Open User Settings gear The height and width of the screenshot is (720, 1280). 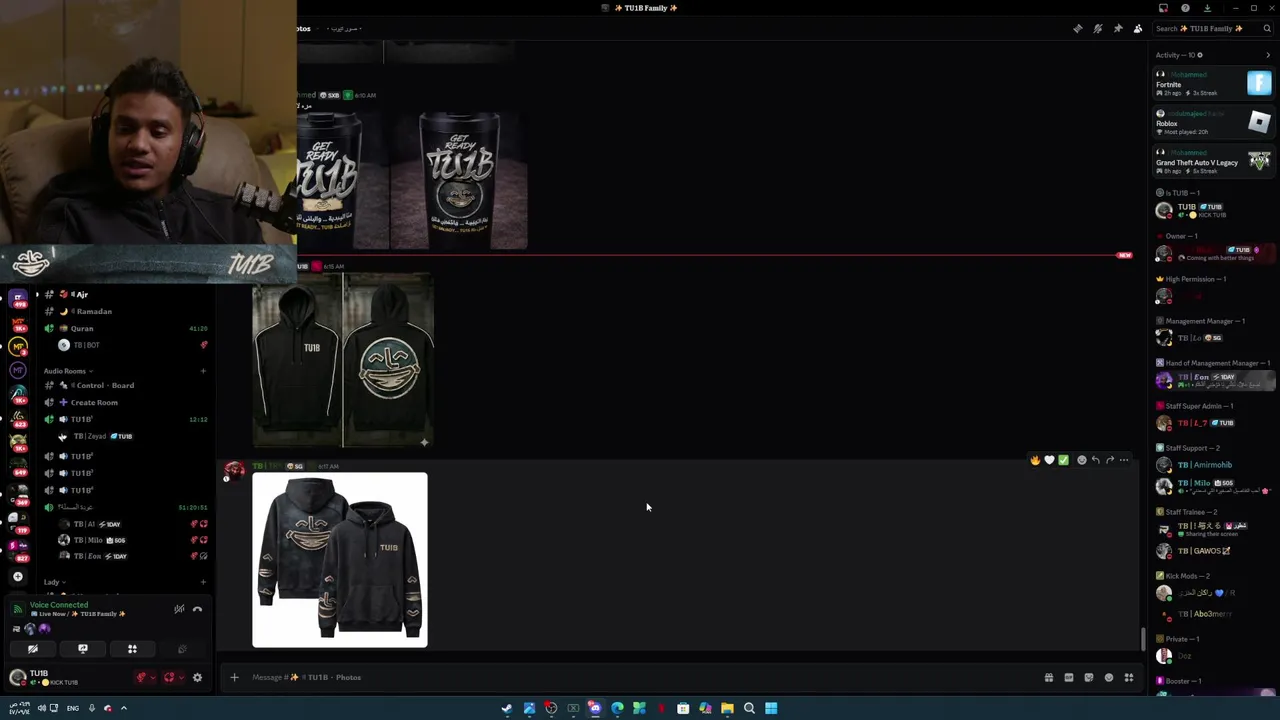(197, 678)
